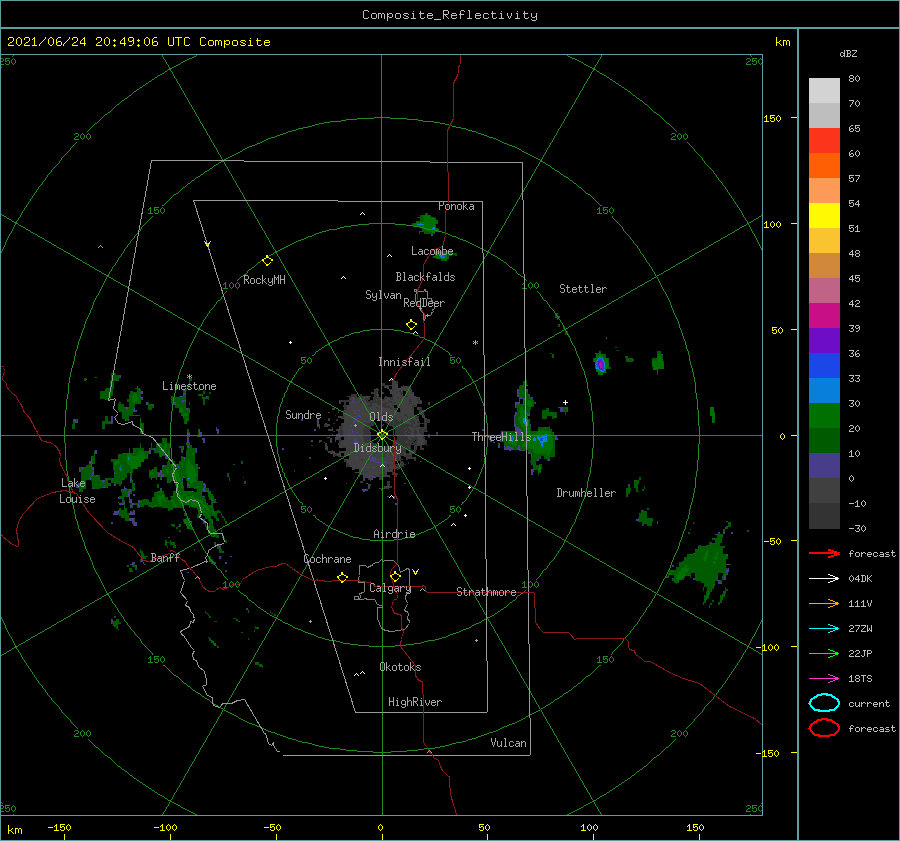Image resolution: width=900 pixels, height=841 pixels.
Task: Click the magenta 42 dBZ color swatch
Action: (x=824, y=316)
